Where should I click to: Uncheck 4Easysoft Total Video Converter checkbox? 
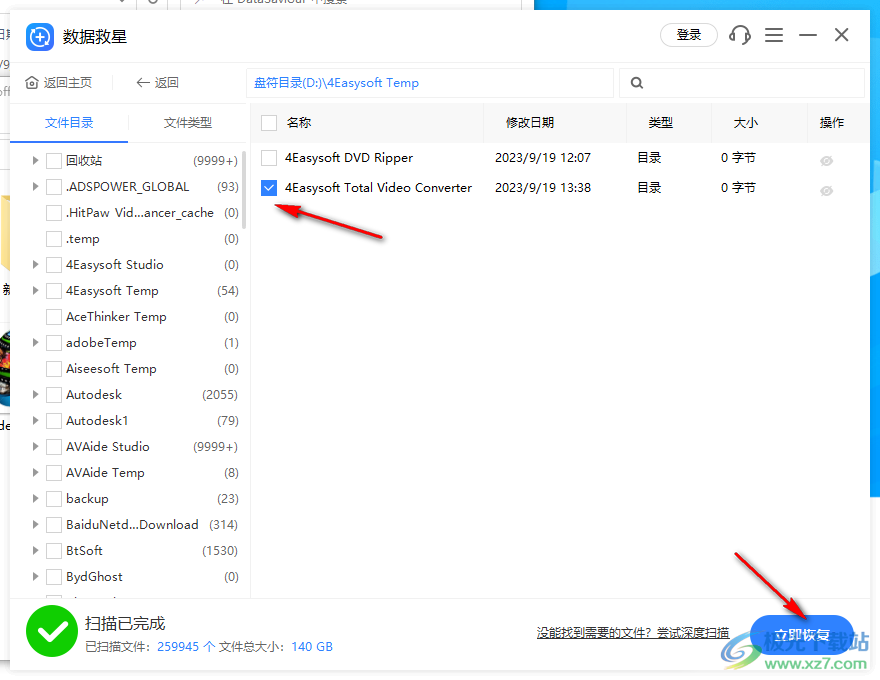[x=269, y=188]
